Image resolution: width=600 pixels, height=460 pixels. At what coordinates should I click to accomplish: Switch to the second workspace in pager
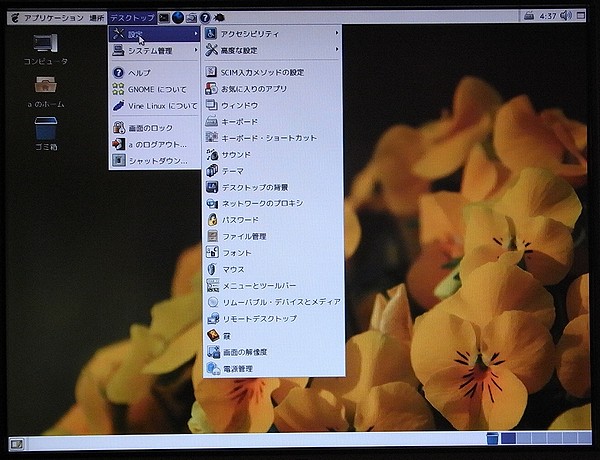(524, 438)
